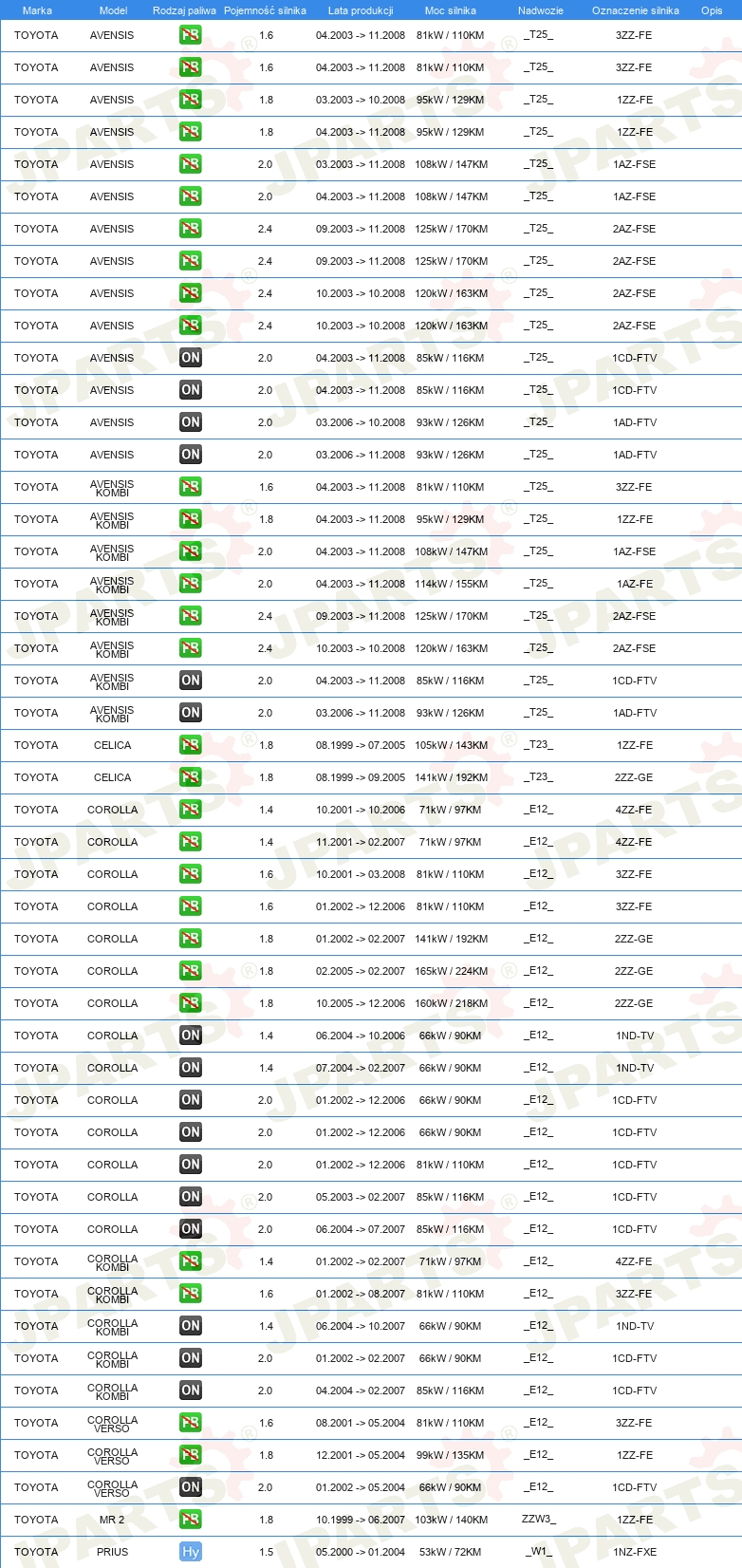This screenshot has height=1568, width=742.
Task: Click petrol icon in AVENSIS KOMBI 170KM row
Action: tap(191, 616)
